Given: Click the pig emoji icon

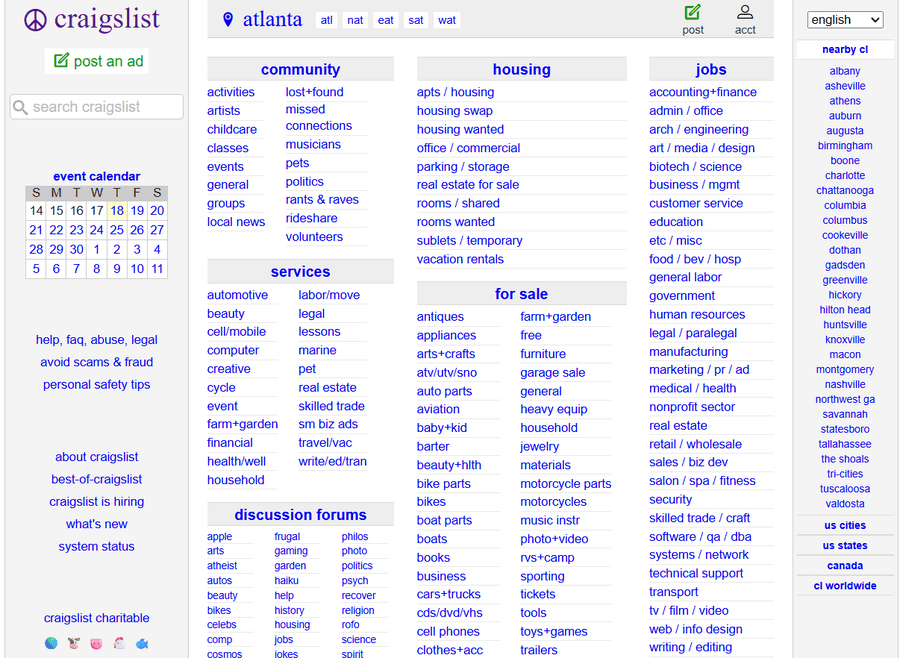Looking at the screenshot, I should [96, 643].
